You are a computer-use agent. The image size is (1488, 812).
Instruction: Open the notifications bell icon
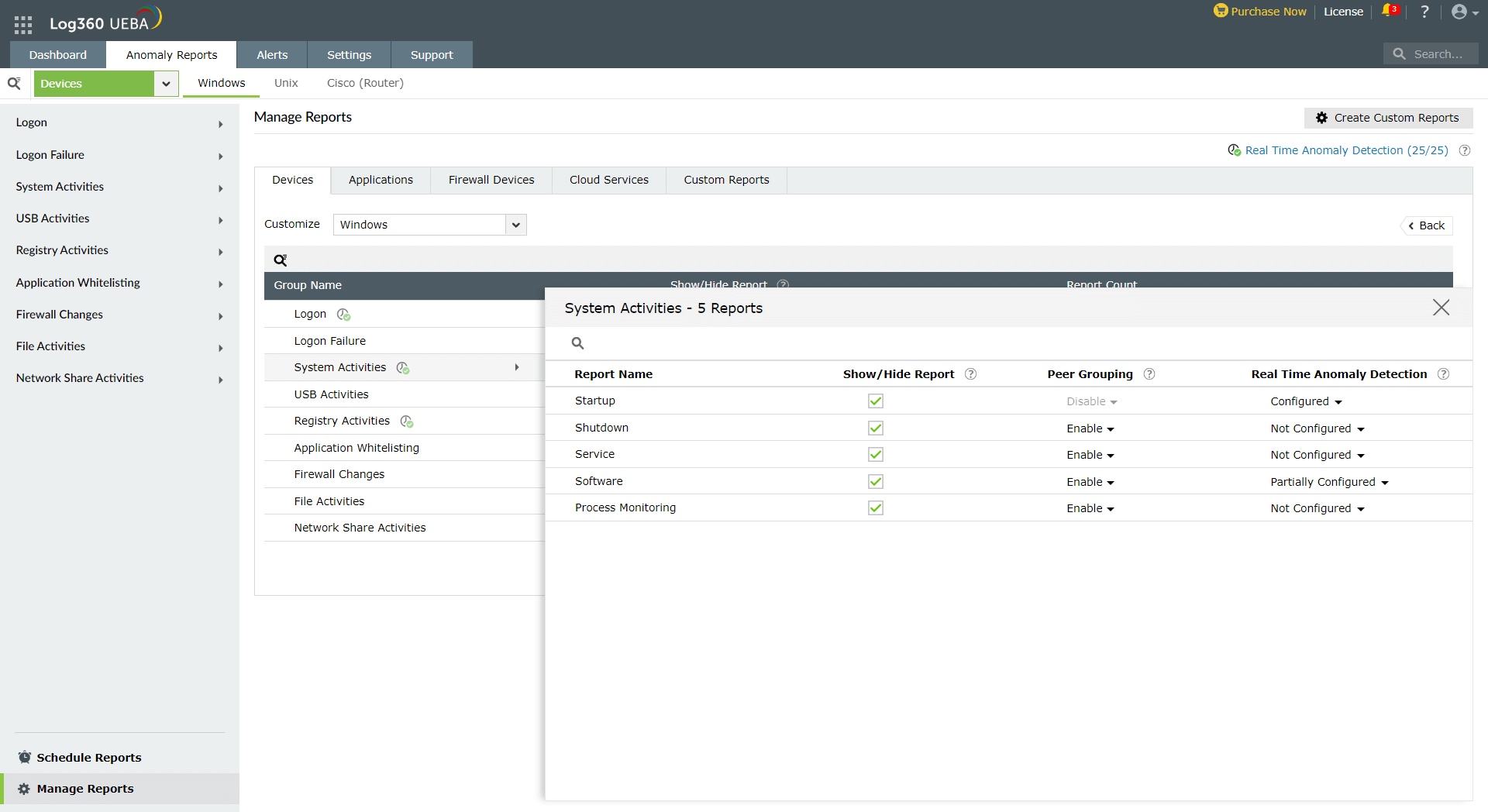1388,12
